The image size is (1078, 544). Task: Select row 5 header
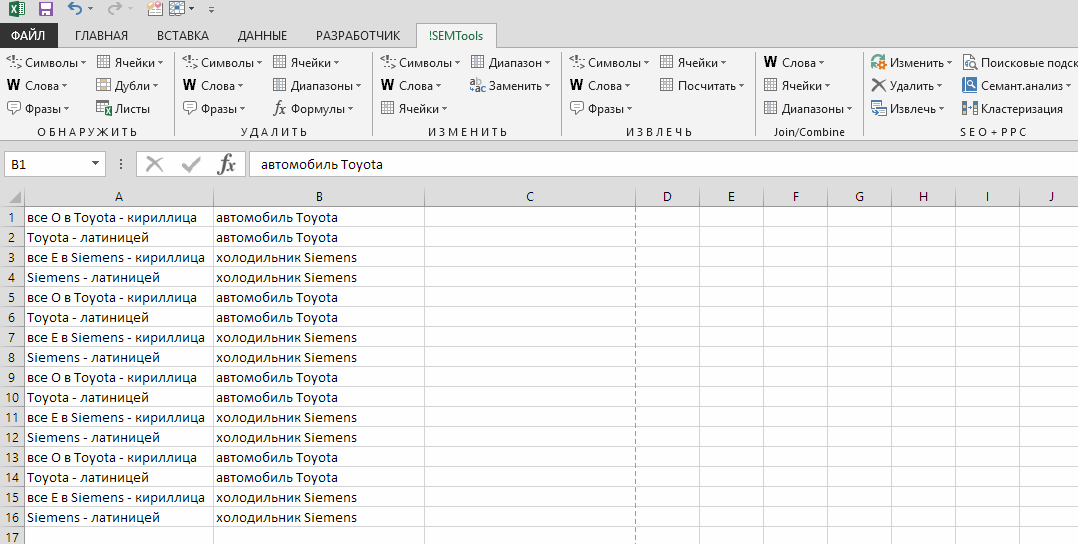click(12, 297)
